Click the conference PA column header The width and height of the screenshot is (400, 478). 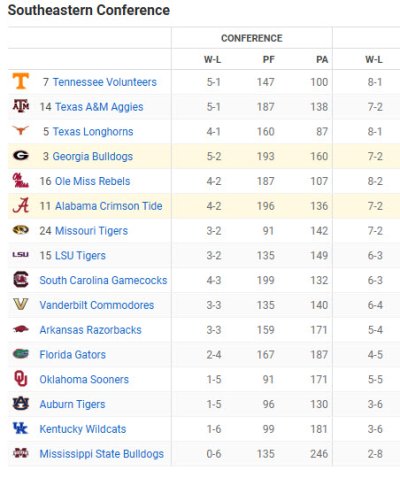point(322,60)
